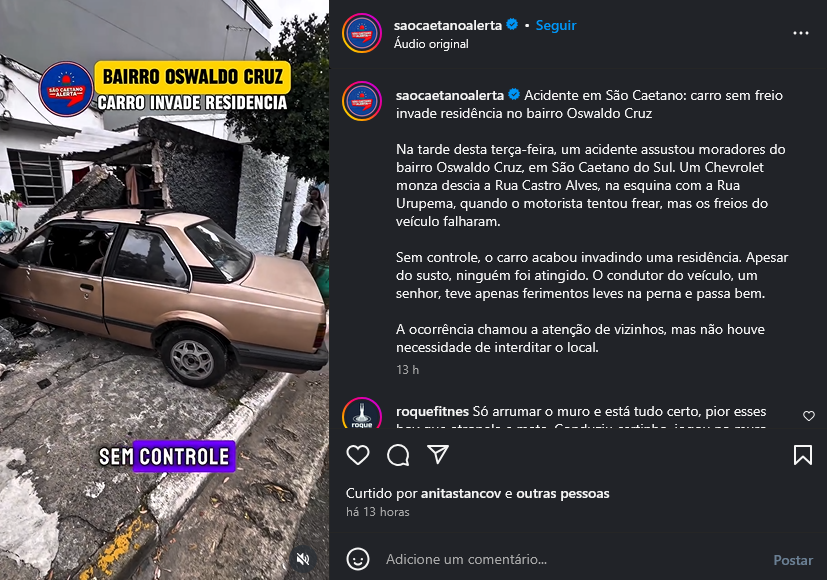Like the post with the heart icon
Image resolution: width=827 pixels, height=580 pixels.
click(x=358, y=455)
